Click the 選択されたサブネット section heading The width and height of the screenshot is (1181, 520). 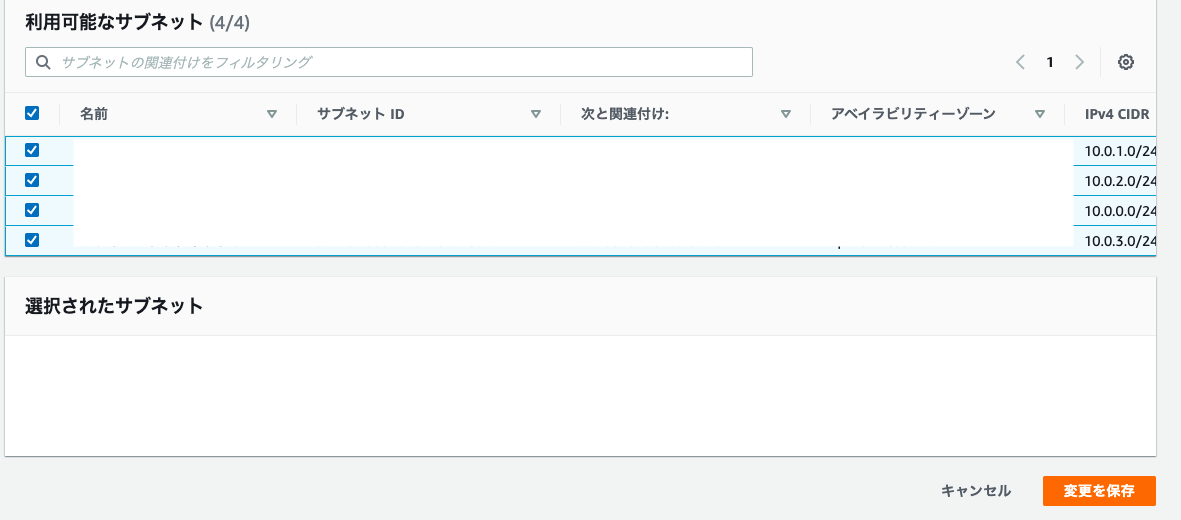[114, 306]
